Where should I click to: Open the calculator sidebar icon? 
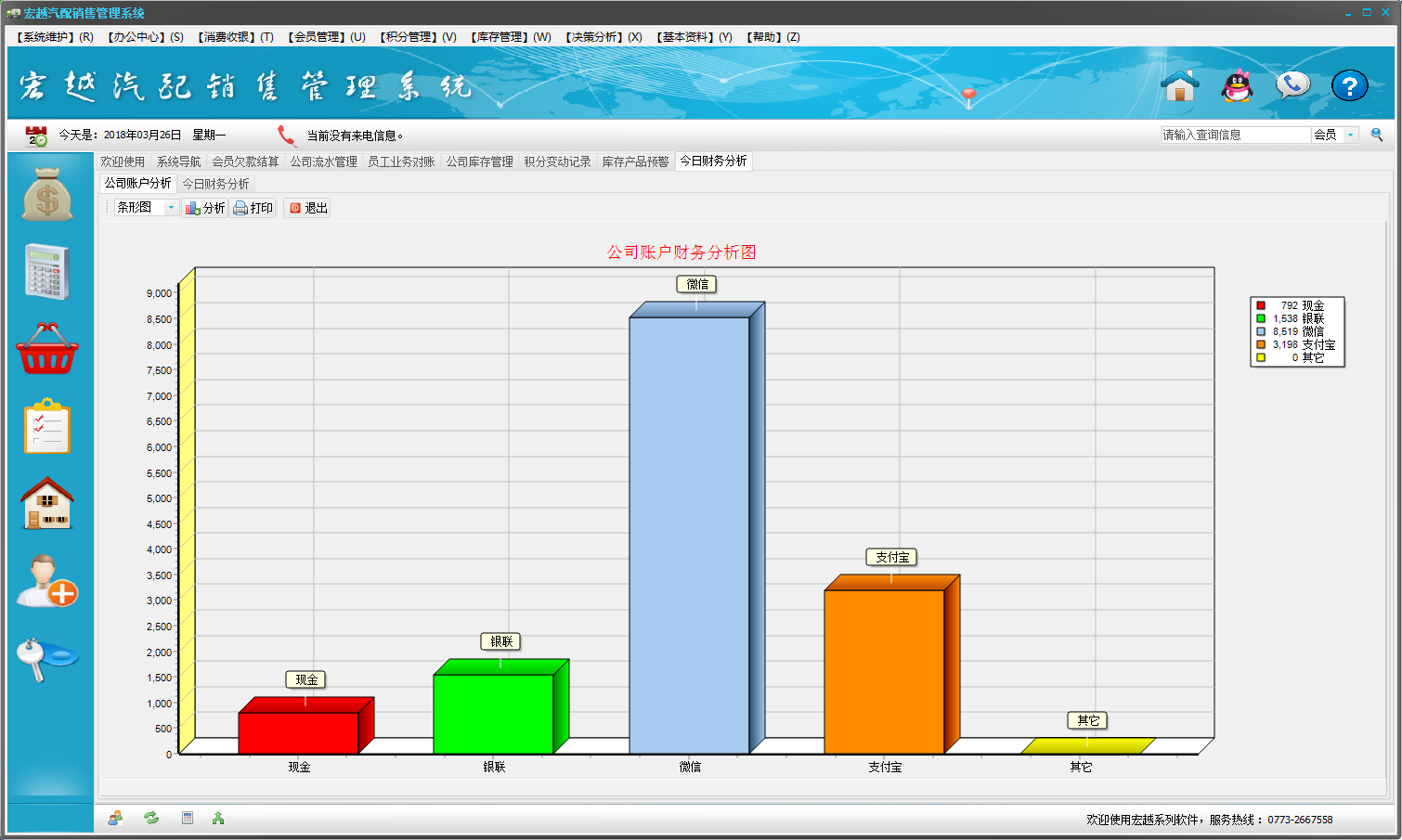point(47,272)
